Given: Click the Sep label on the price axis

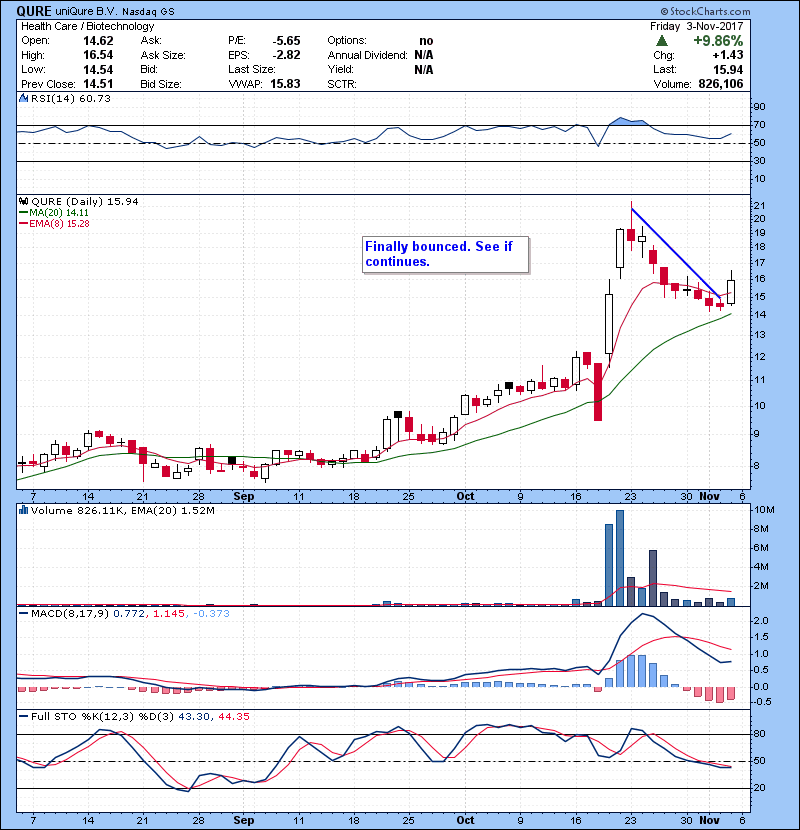Looking at the screenshot, I should click(244, 497).
